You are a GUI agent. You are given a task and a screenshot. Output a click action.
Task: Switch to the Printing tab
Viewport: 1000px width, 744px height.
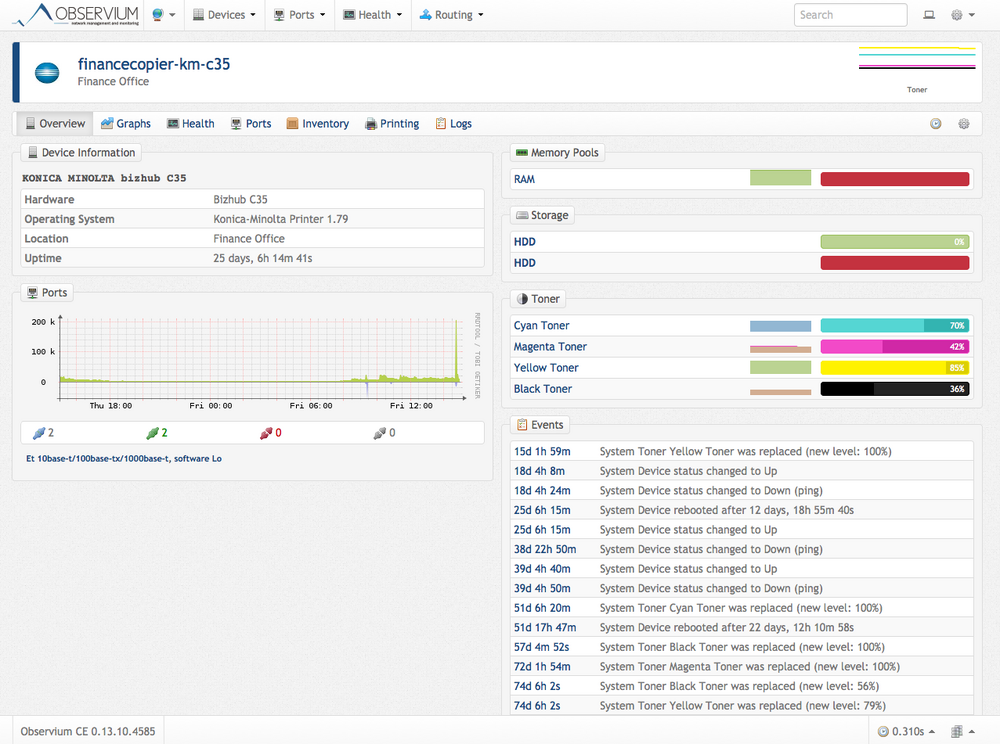point(392,124)
